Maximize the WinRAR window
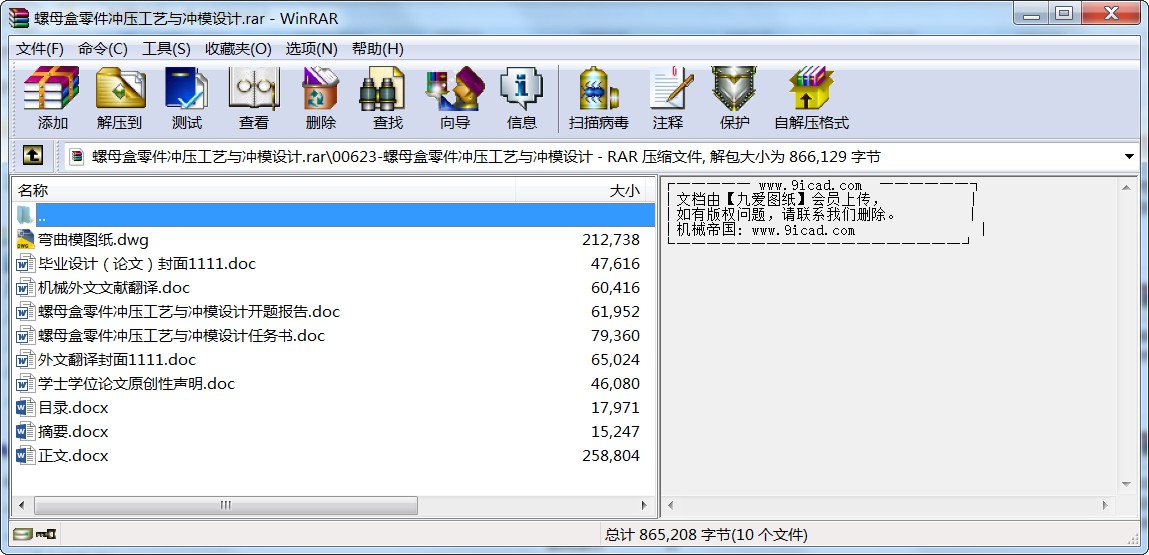The width and height of the screenshot is (1149, 555). (x=1063, y=13)
